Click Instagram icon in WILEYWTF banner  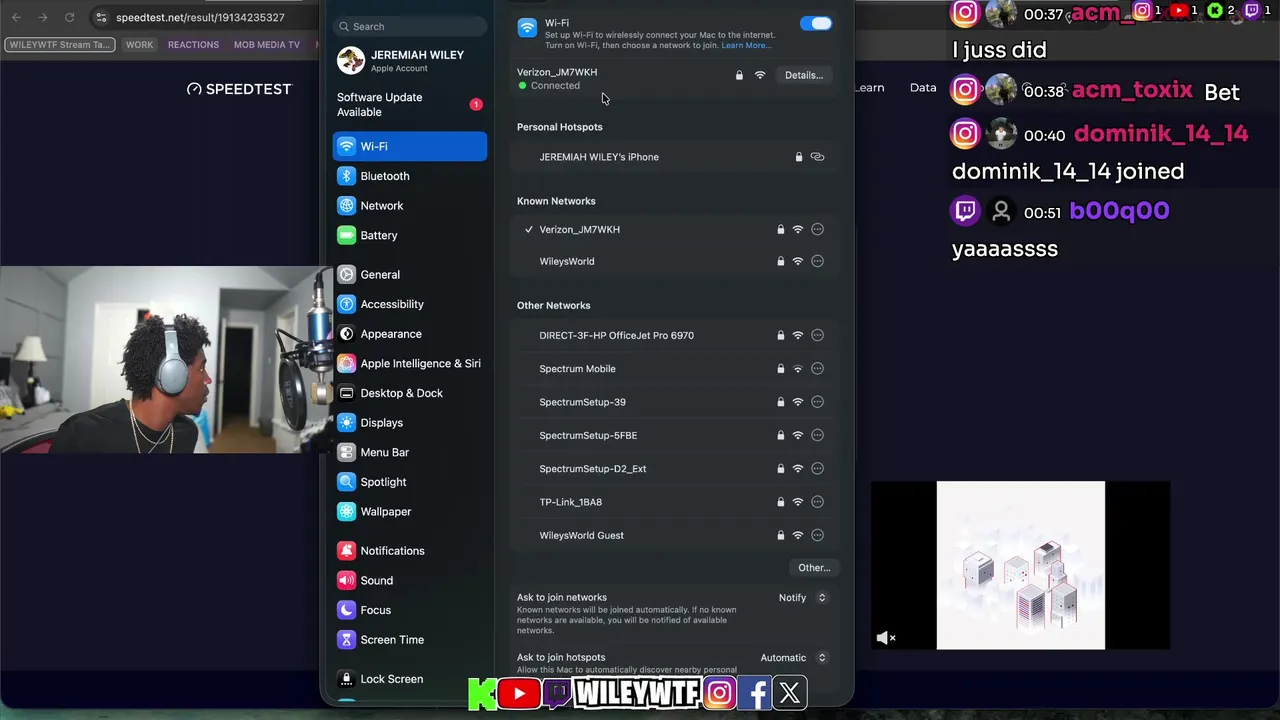point(720,693)
